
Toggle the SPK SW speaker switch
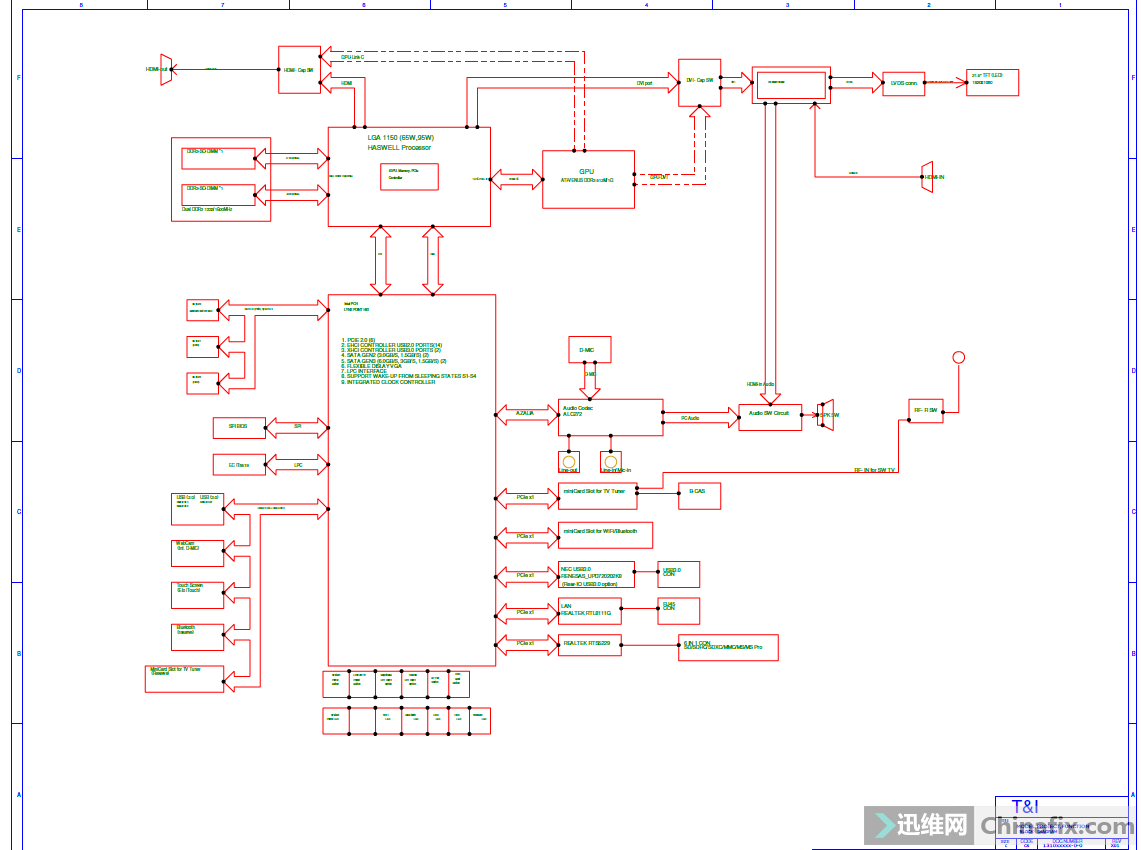pos(823,416)
